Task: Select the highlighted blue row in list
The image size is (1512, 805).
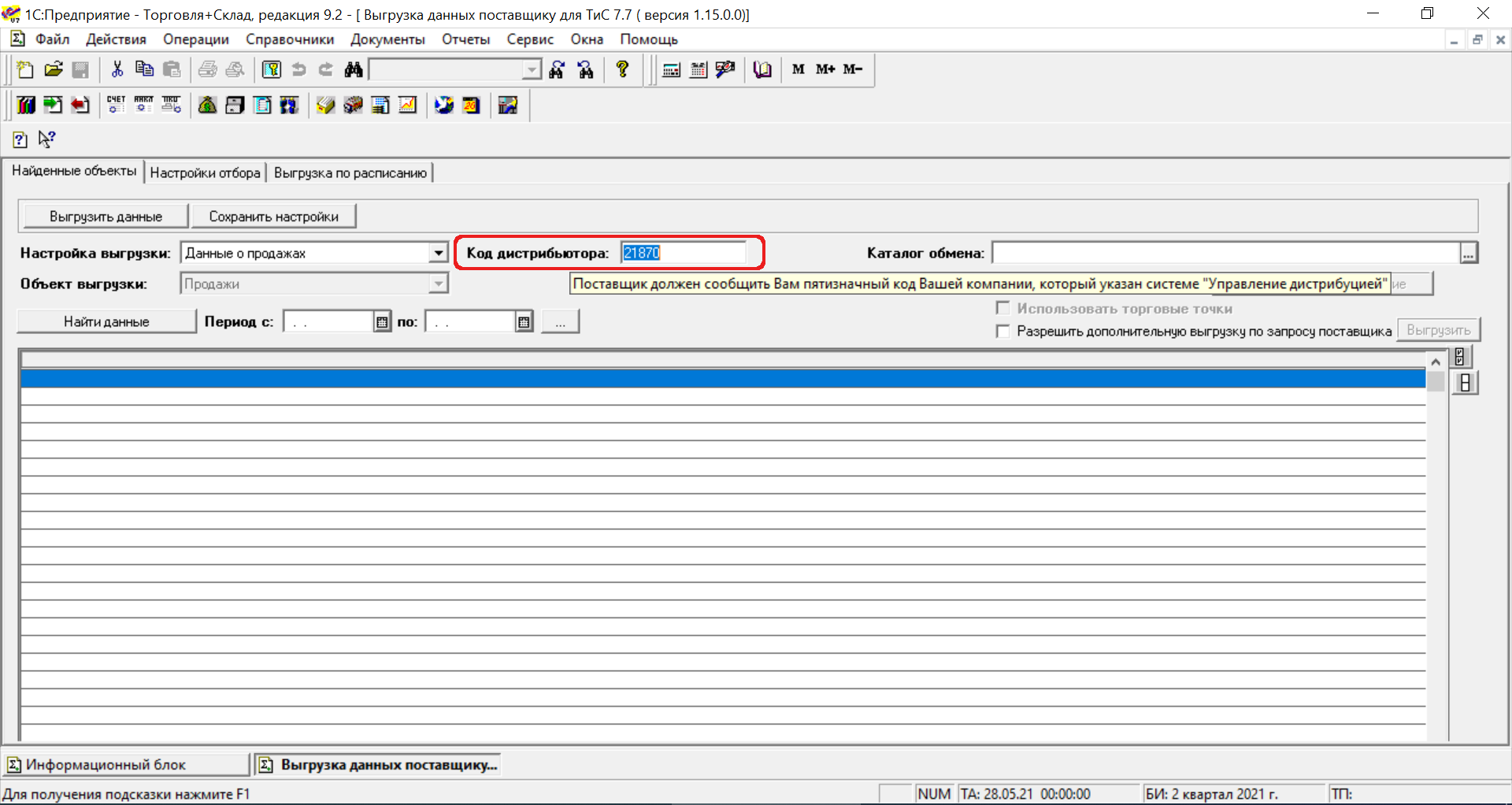Action: (x=722, y=379)
